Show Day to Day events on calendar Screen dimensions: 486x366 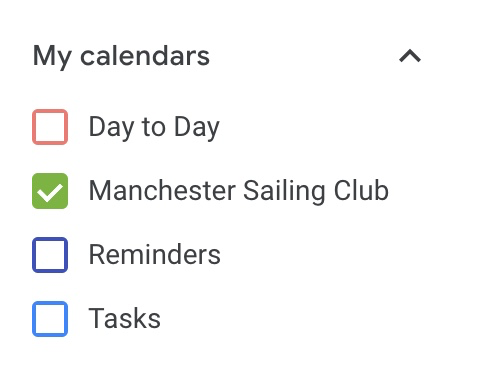[x=50, y=127]
